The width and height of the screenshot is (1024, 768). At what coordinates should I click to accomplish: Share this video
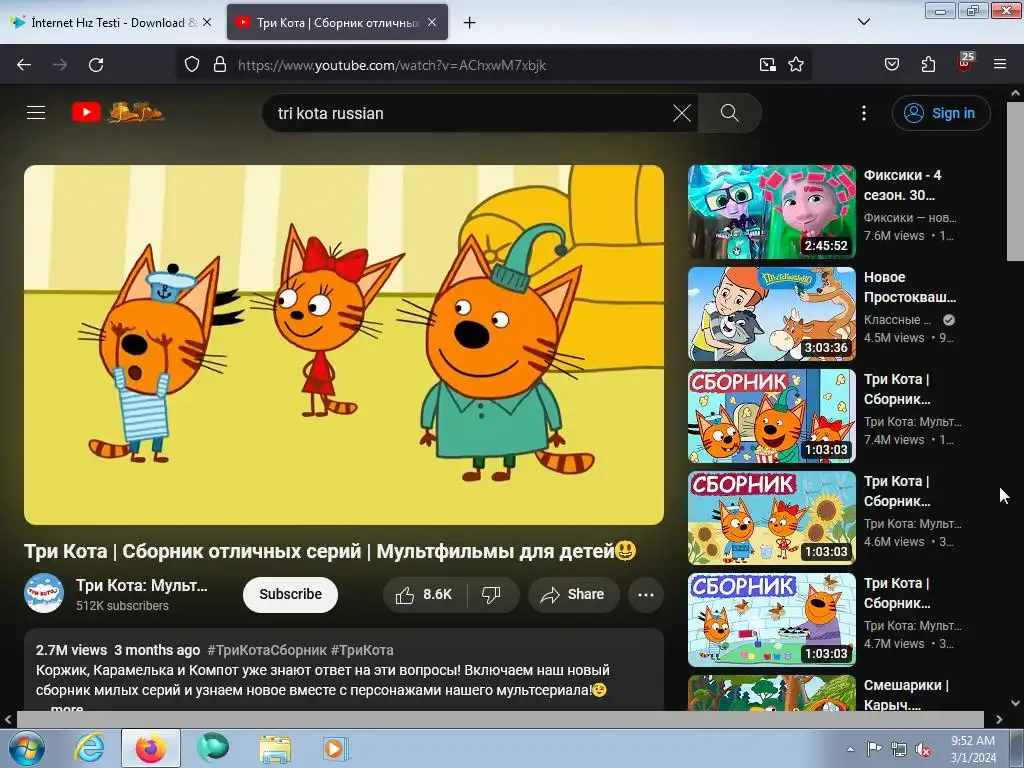click(573, 594)
